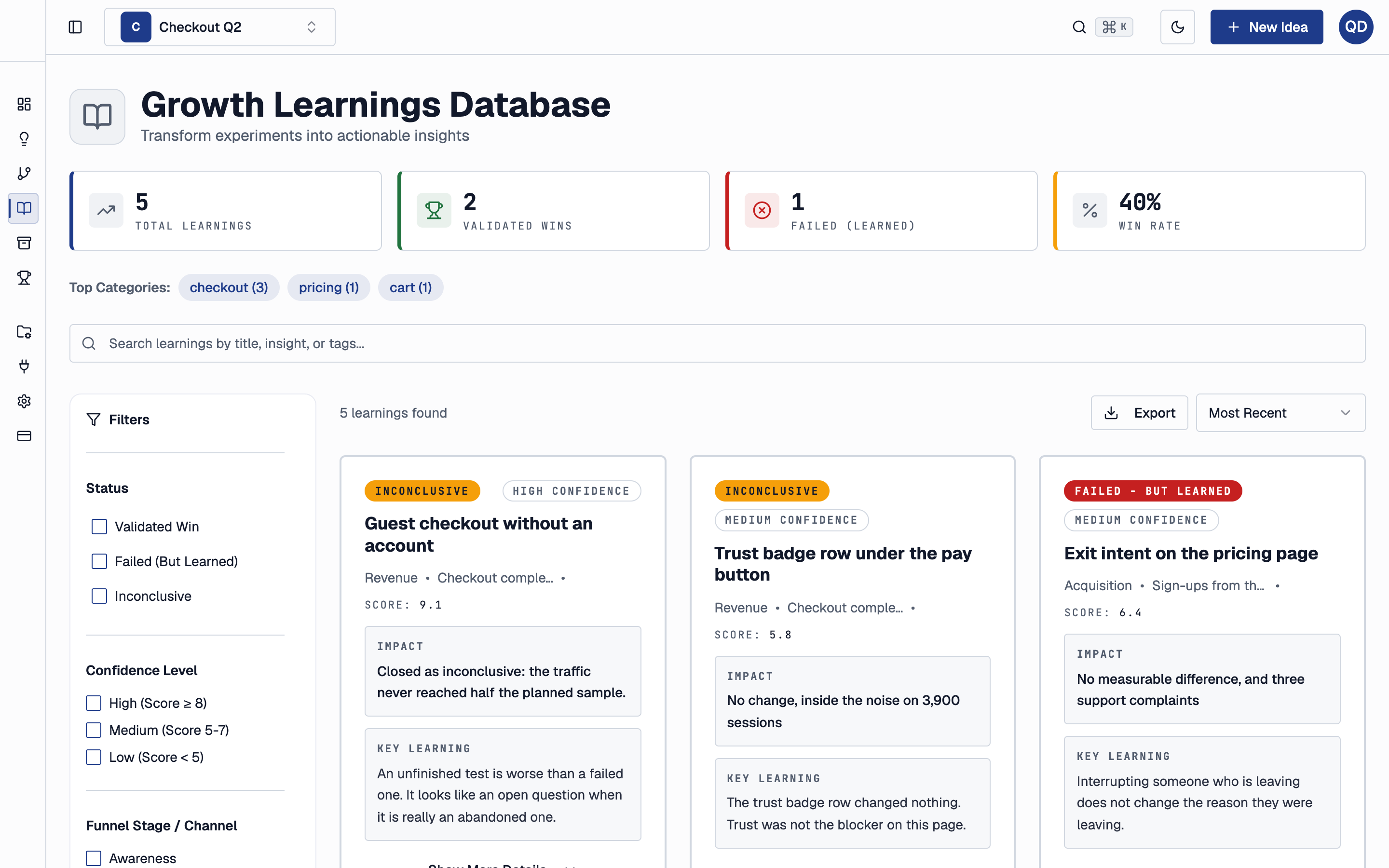Screen dimensions: 1389x868
Task: Check the Awareness funnel stage filter
Action: tap(94, 858)
